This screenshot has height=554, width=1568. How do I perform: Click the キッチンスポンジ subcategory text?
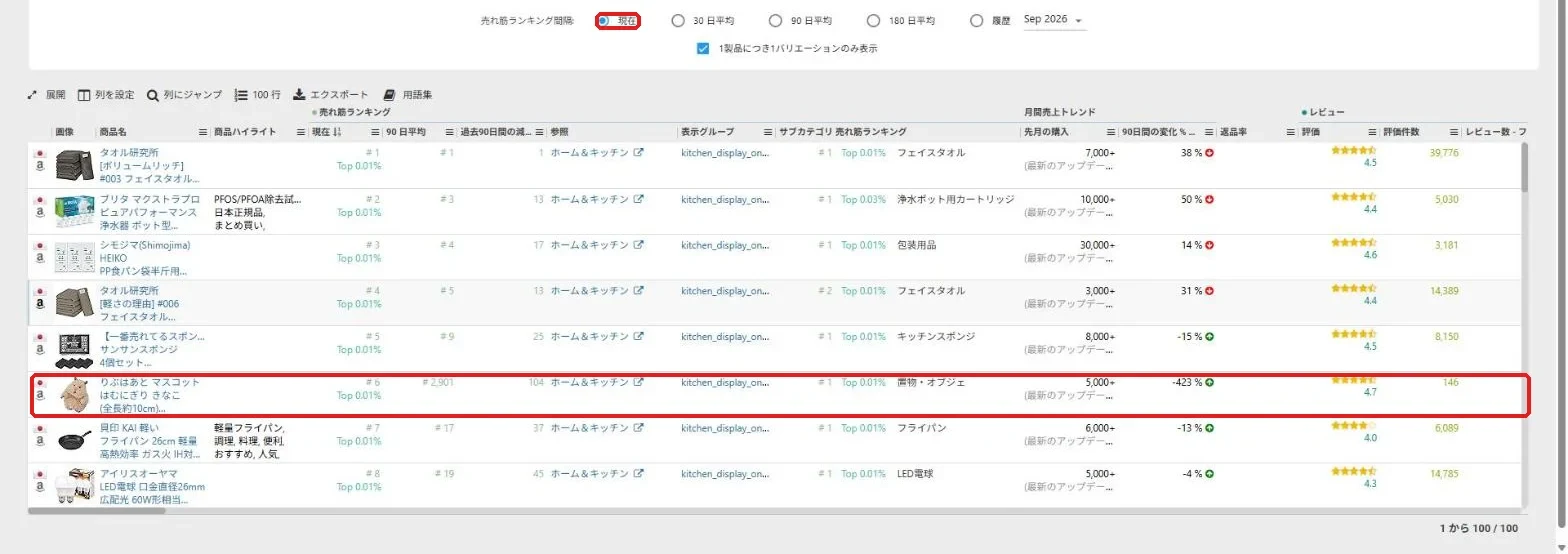[x=936, y=336]
